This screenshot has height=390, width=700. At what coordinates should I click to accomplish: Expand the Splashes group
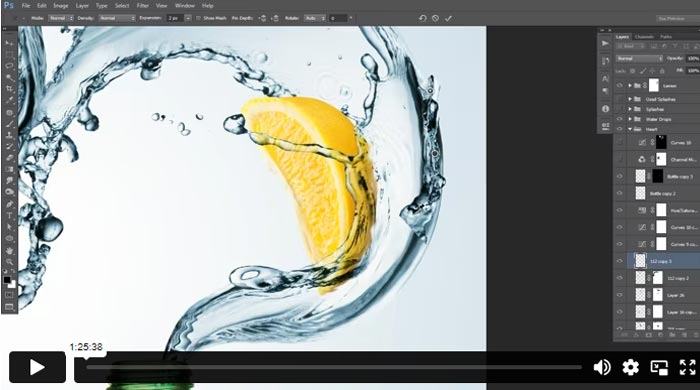point(630,109)
